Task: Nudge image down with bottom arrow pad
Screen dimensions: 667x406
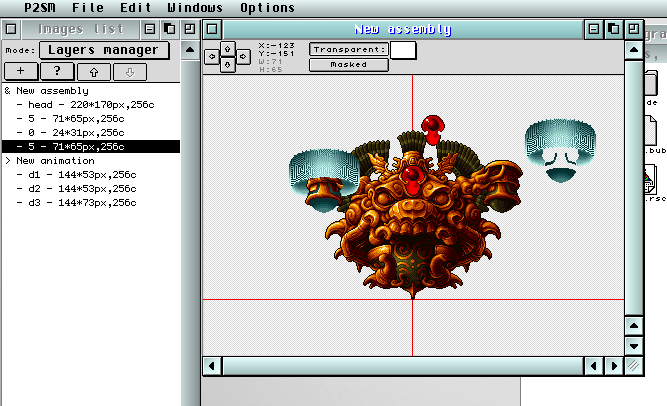Action: click(x=228, y=65)
